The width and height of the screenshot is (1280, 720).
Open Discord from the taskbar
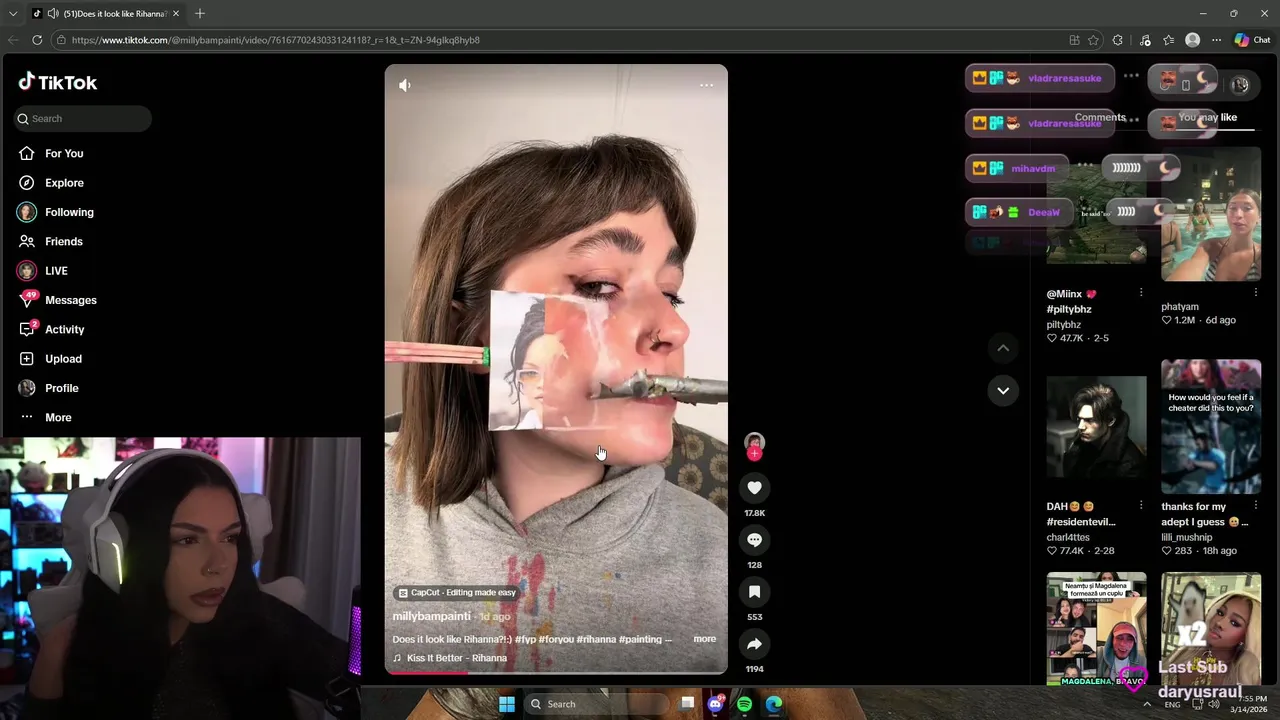point(715,704)
